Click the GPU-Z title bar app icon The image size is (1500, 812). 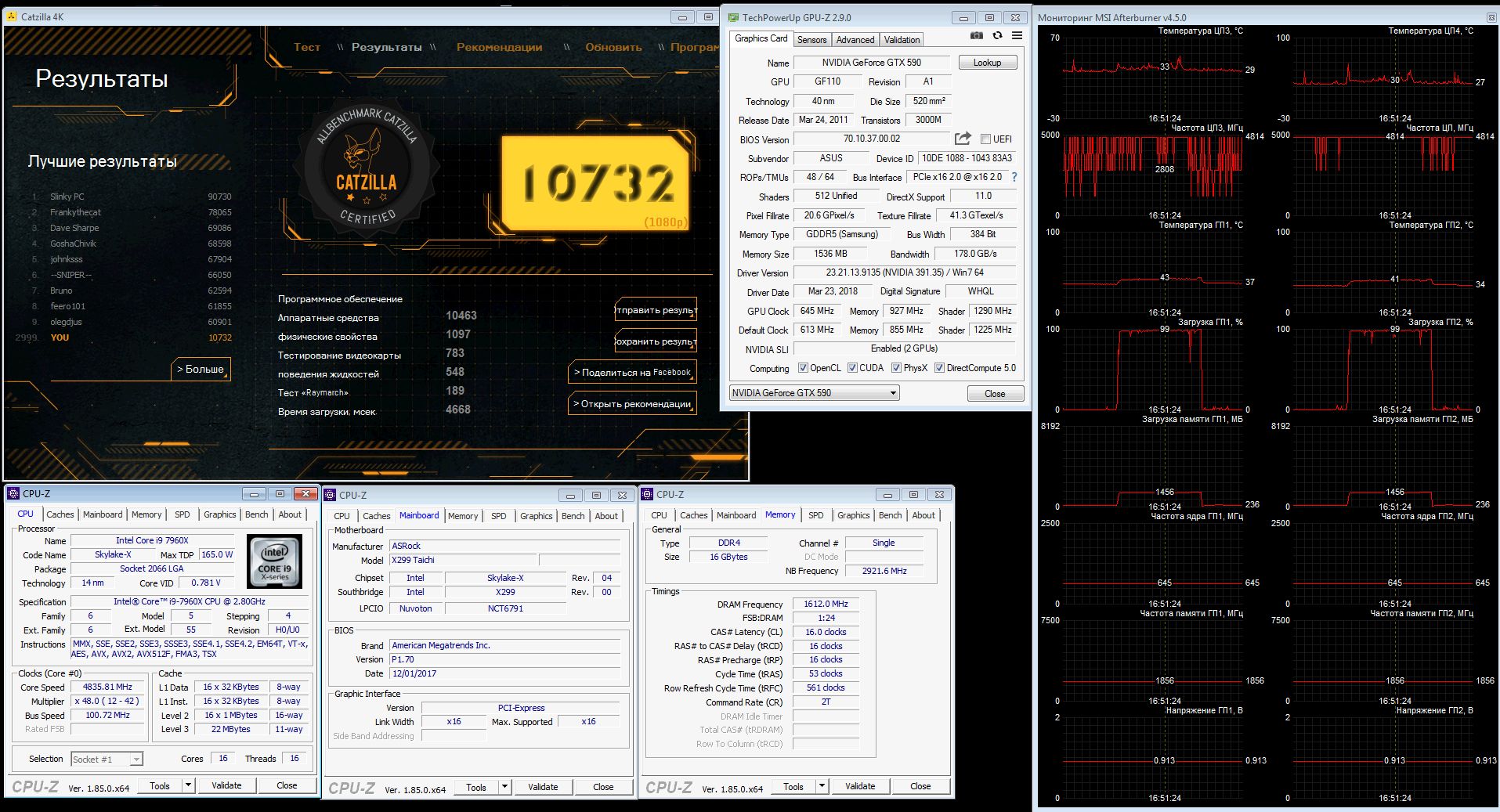732,17
